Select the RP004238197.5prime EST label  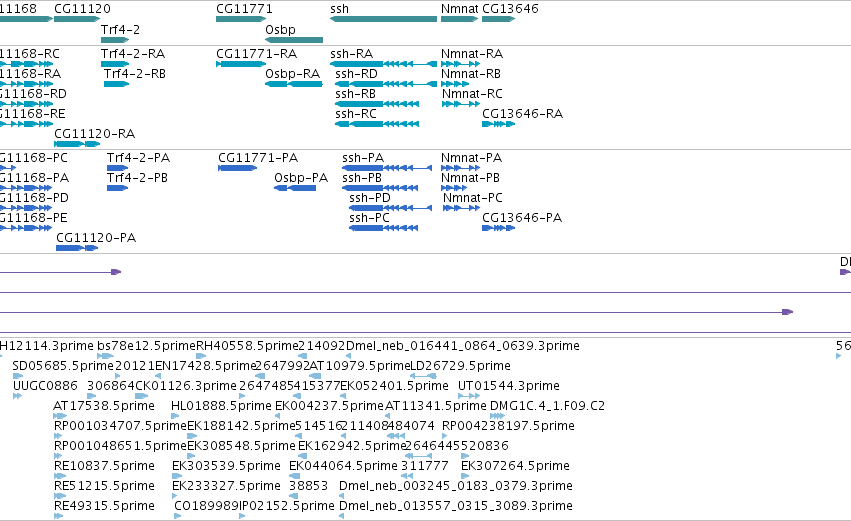click(508, 426)
